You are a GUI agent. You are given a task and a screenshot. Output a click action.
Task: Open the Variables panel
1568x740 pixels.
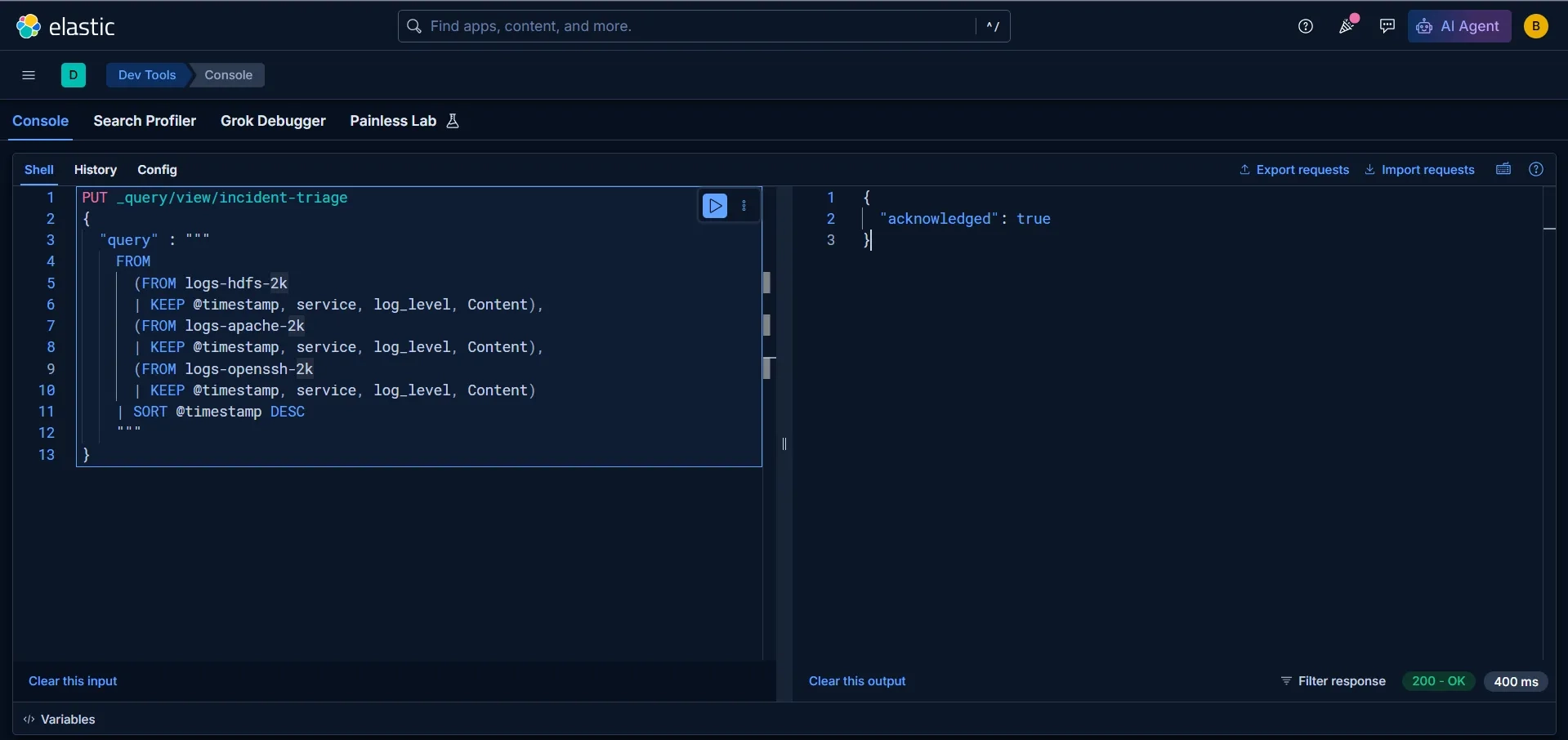click(60, 720)
